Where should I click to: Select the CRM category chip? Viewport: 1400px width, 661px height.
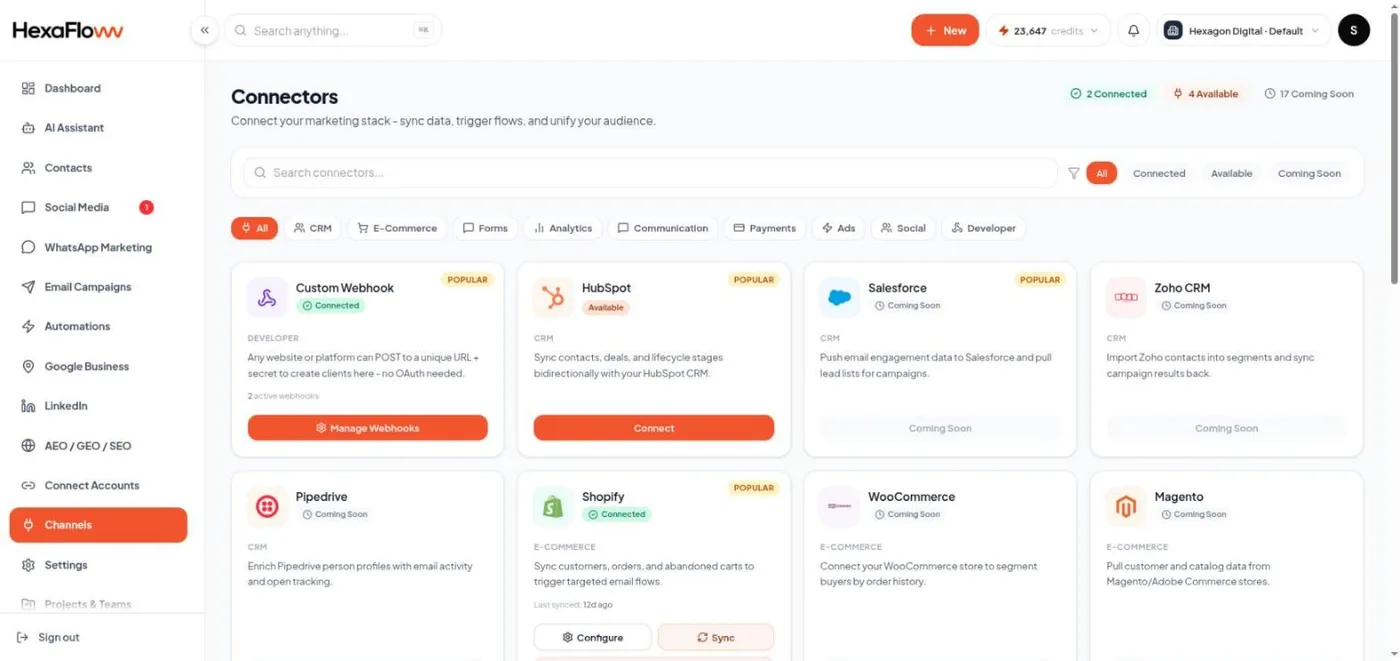coord(312,228)
